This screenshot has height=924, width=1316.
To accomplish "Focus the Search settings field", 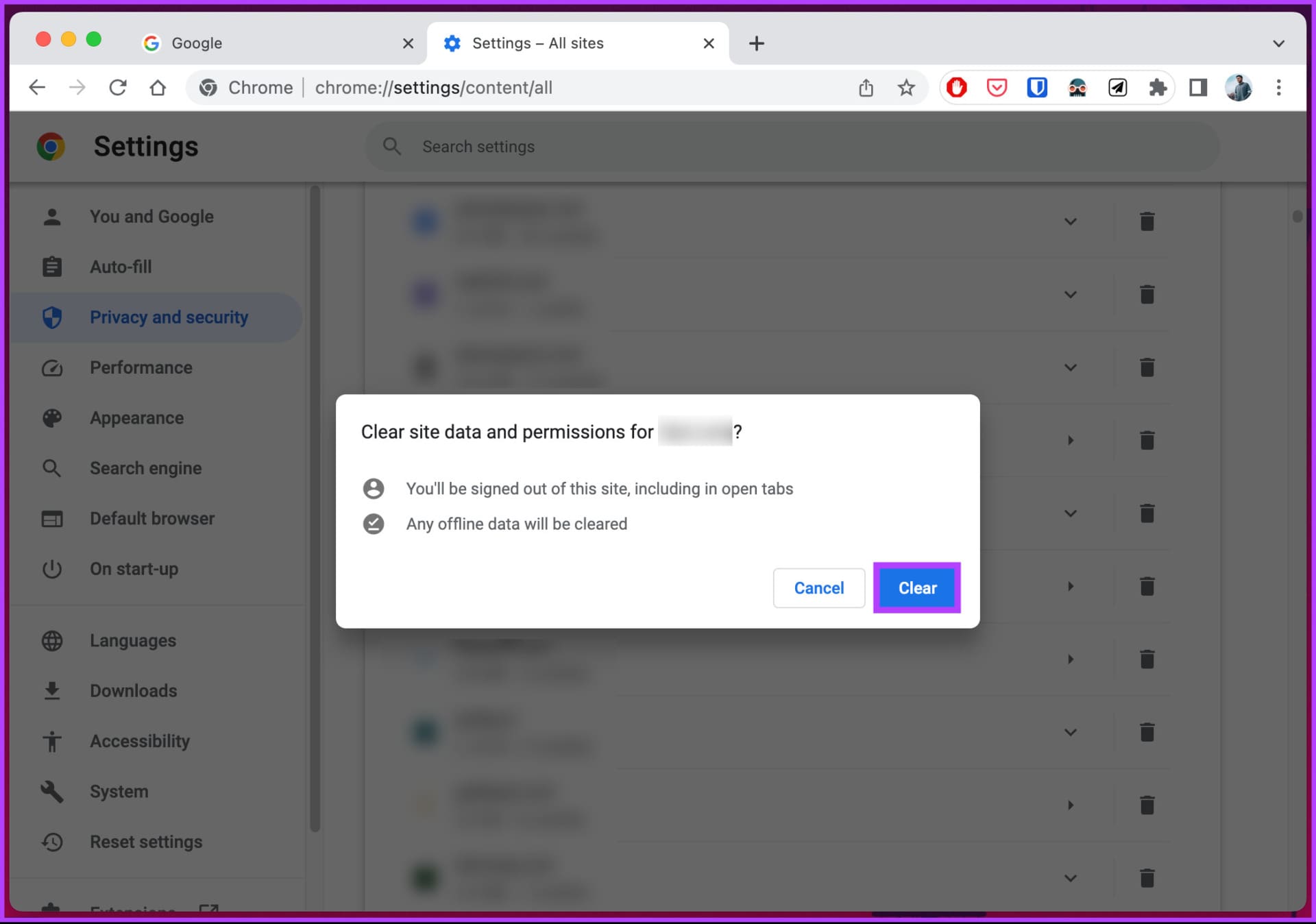I will (792, 147).
